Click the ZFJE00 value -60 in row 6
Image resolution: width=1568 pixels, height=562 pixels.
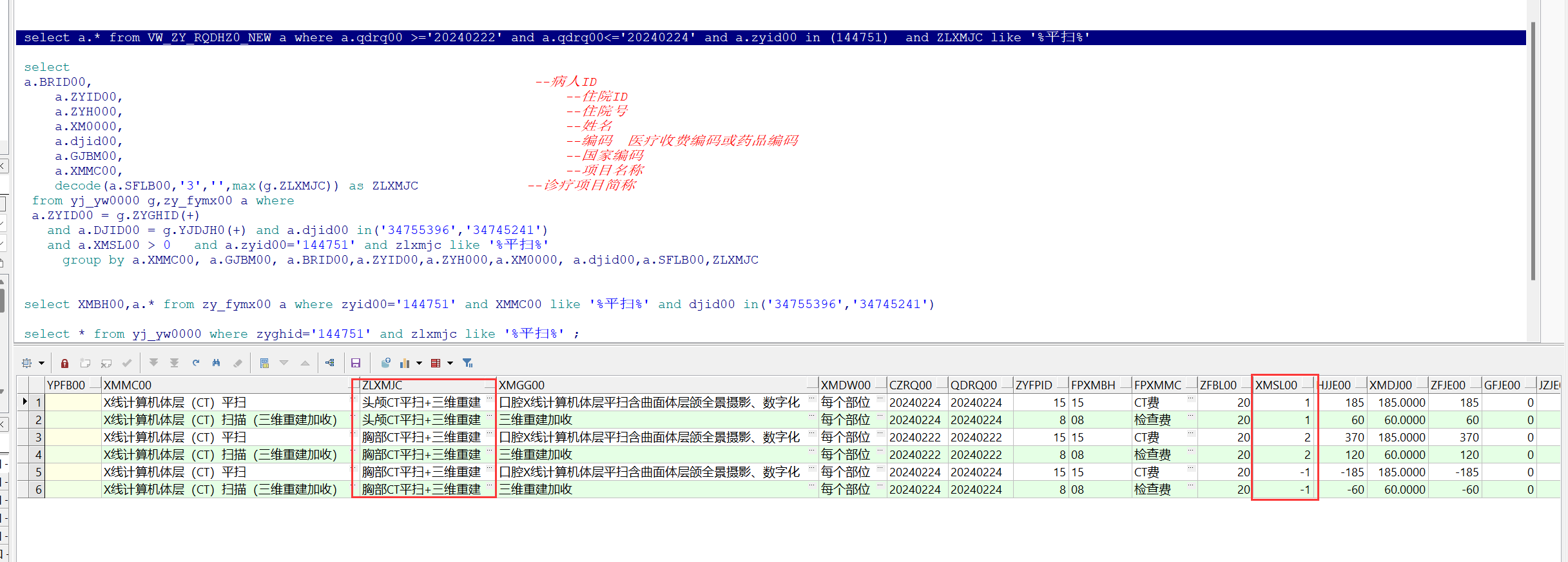[x=1455, y=489]
